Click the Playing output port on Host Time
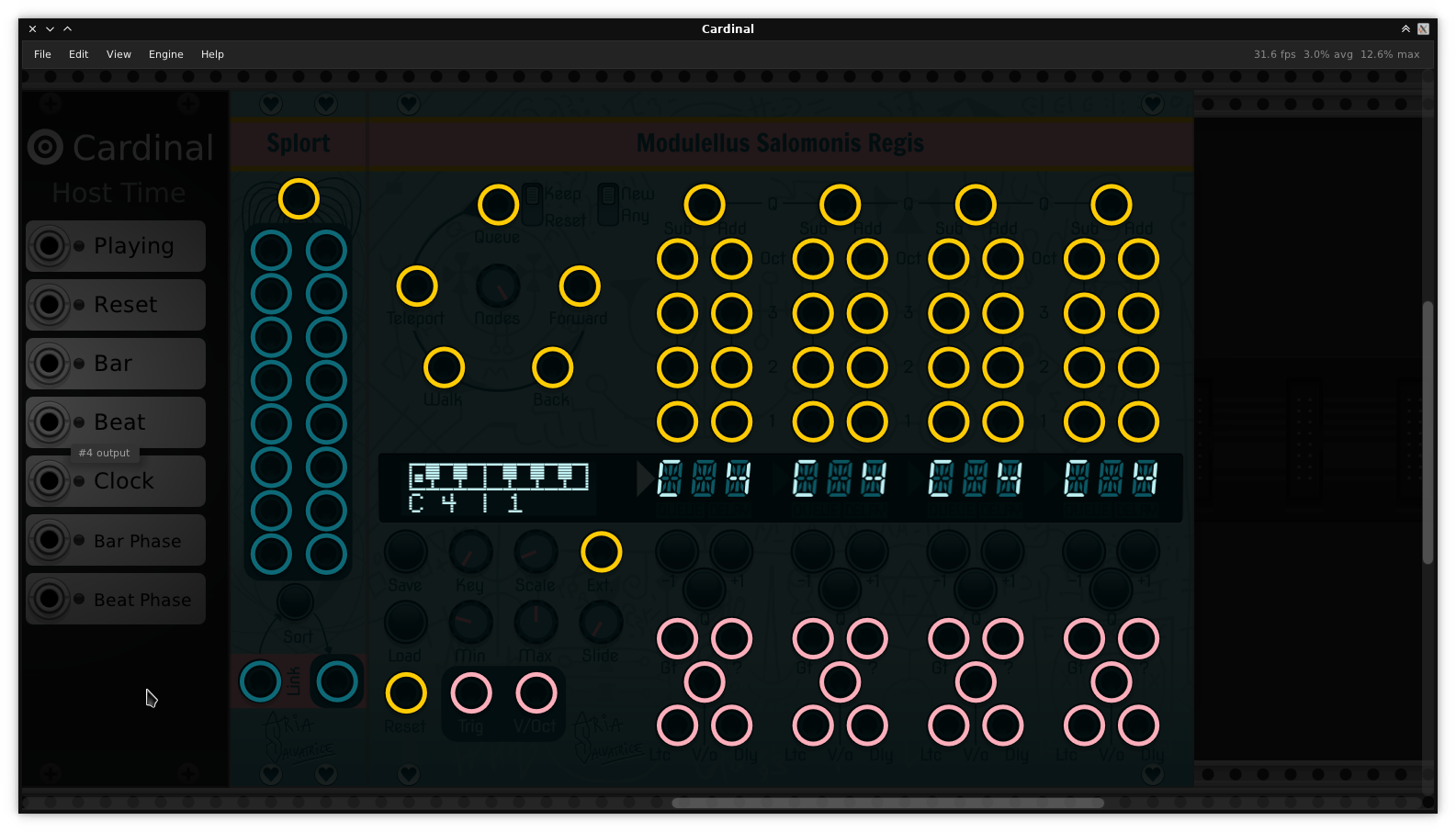1456x832 pixels. [x=50, y=246]
